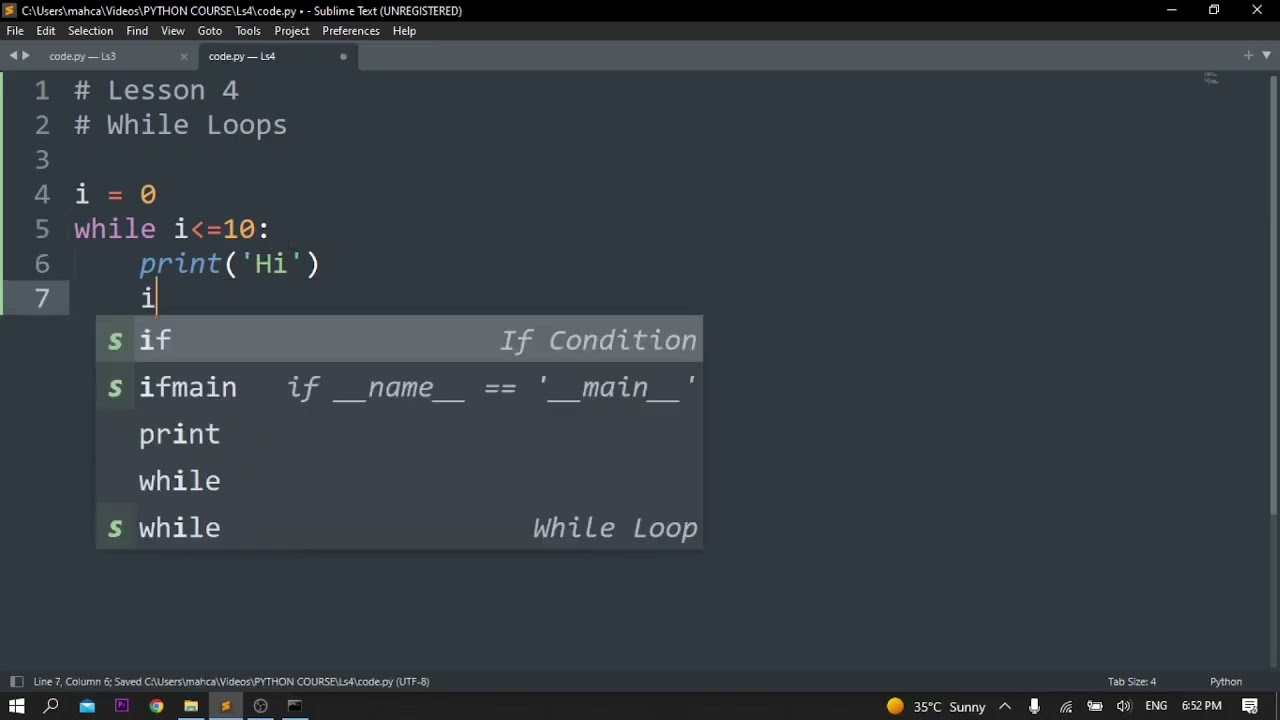Click line number 5 in gutter

[x=42, y=229]
